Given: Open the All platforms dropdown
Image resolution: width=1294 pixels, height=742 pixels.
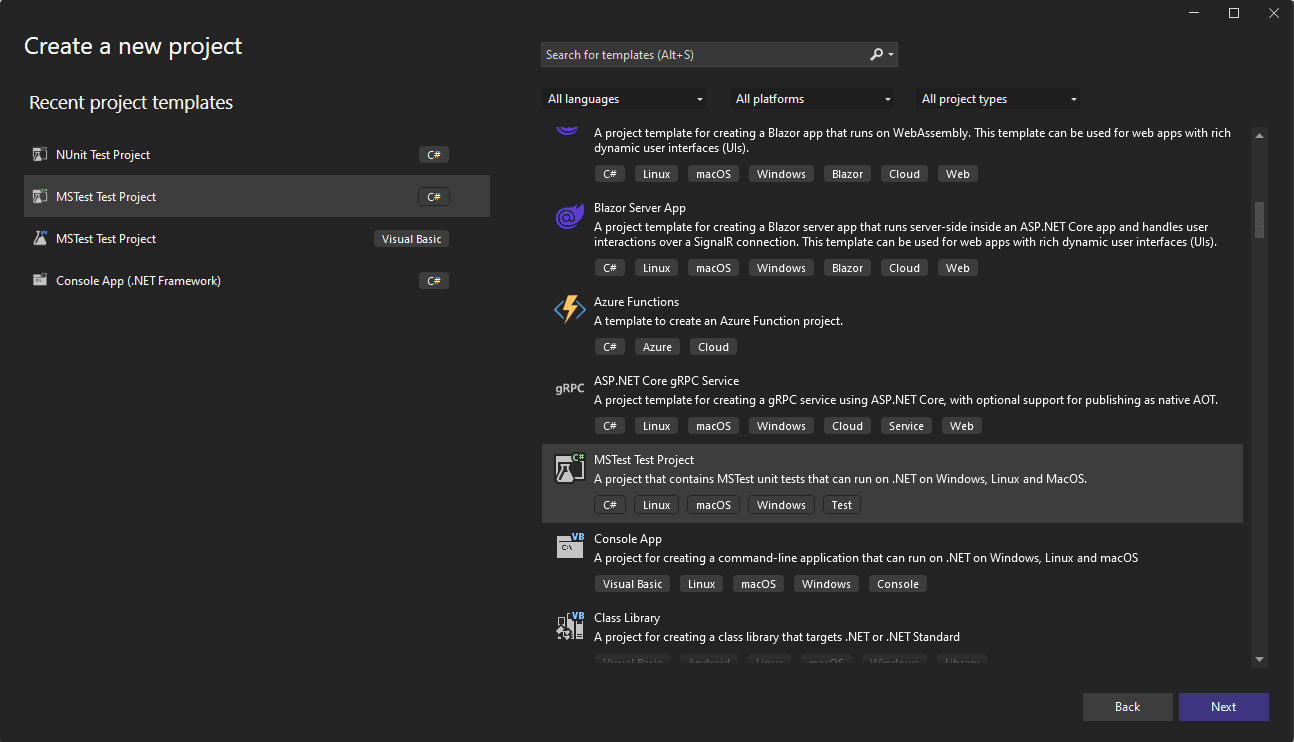Looking at the screenshot, I should tap(813, 99).
